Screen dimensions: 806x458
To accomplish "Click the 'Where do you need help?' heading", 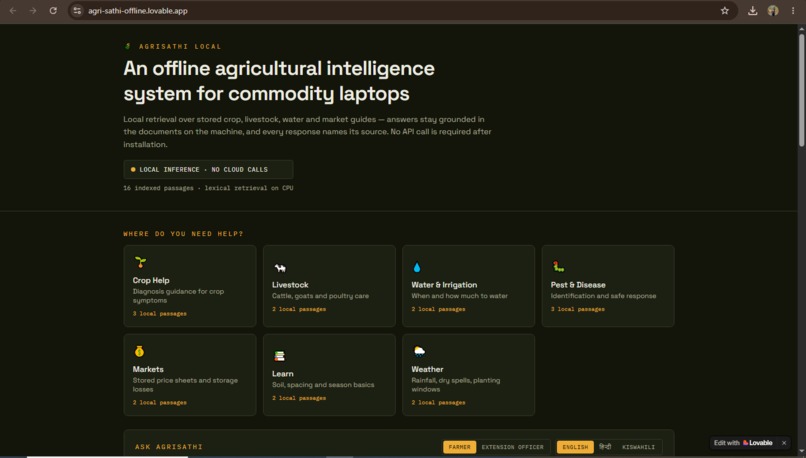I will [183, 234].
